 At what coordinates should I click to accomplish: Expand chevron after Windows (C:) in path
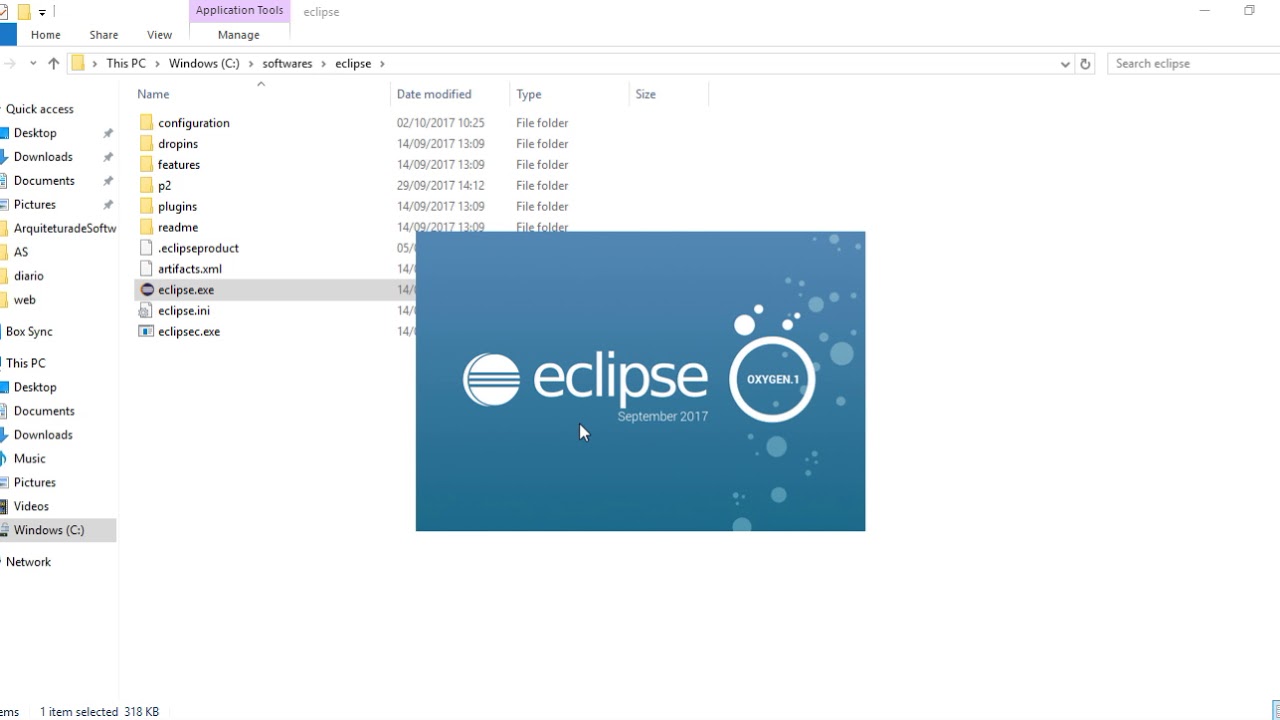coord(250,63)
